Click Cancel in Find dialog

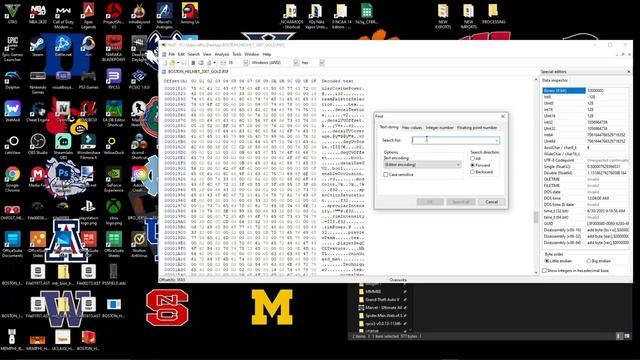pyautogui.click(x=491, y=202)
